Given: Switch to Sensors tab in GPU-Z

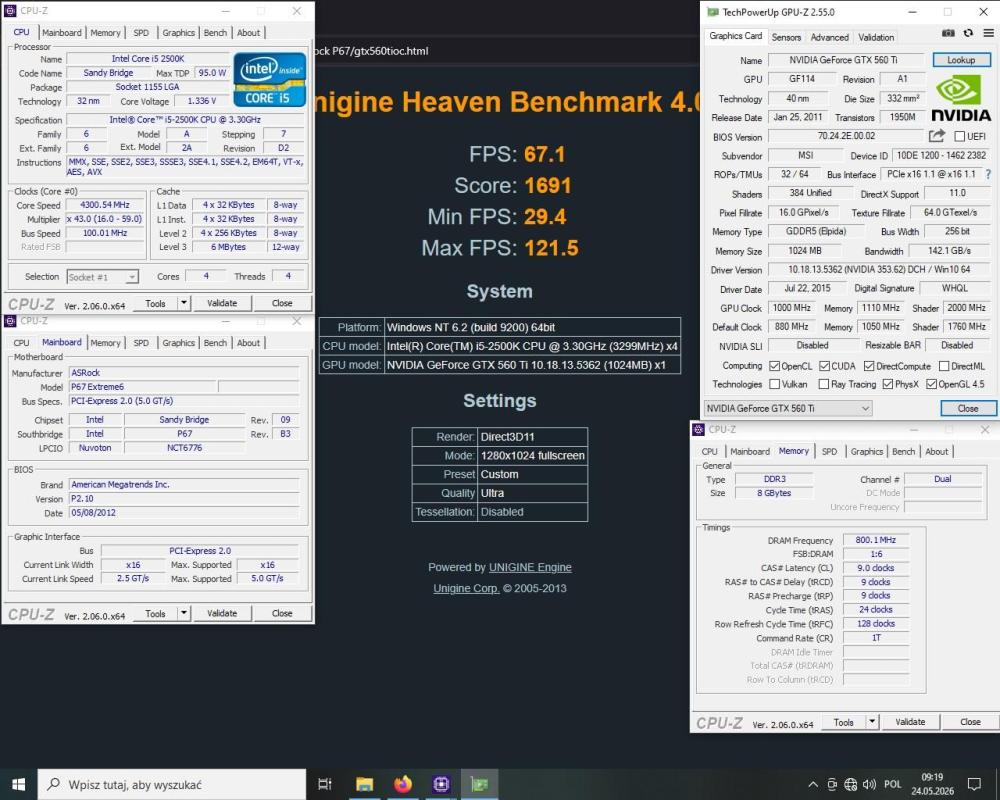Looking at the screenshot, I should pos(786,38).
